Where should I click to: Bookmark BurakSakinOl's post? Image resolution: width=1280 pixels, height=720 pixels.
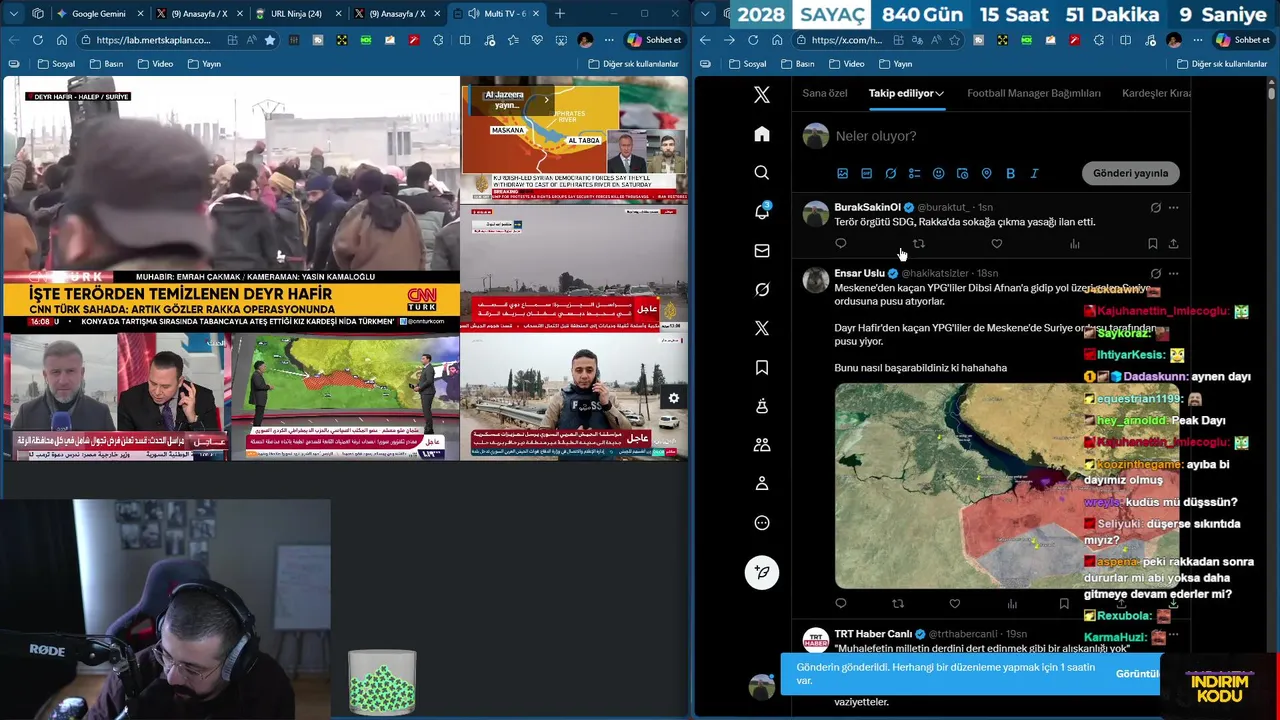click(1152, 244)
